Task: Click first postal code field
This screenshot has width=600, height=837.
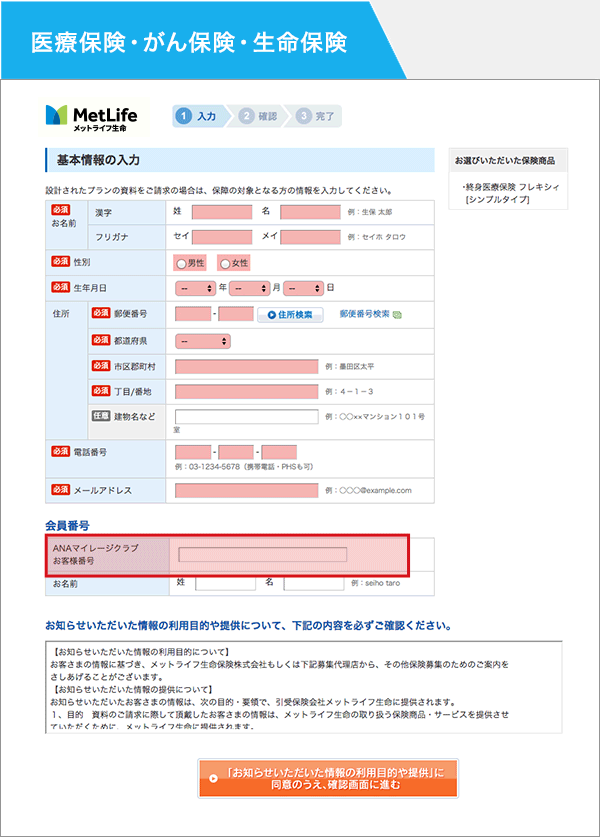Action: pyautogui.click(x=193, y=314)
